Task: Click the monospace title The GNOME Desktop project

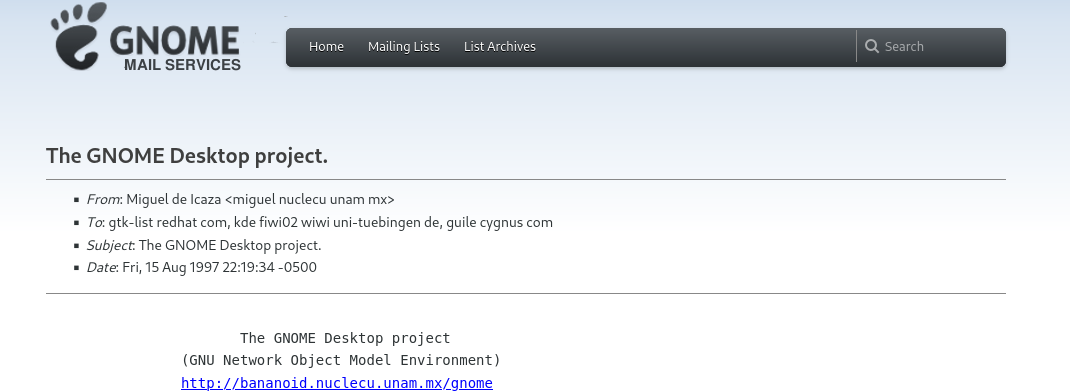Action: pos(345,338)
